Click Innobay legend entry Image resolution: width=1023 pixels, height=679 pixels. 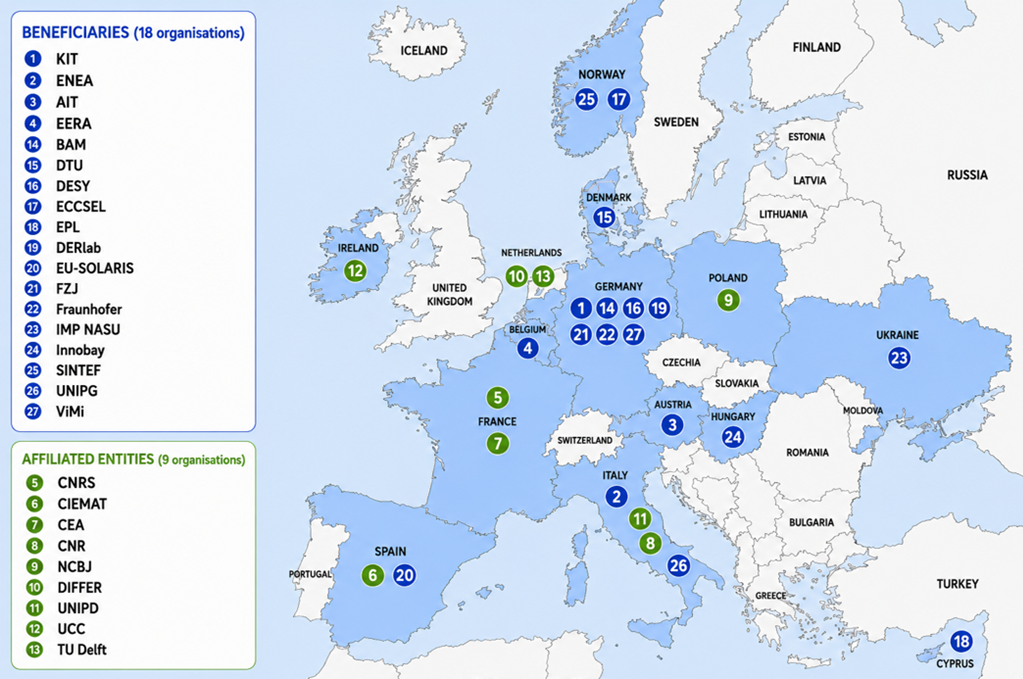point(80,350)
